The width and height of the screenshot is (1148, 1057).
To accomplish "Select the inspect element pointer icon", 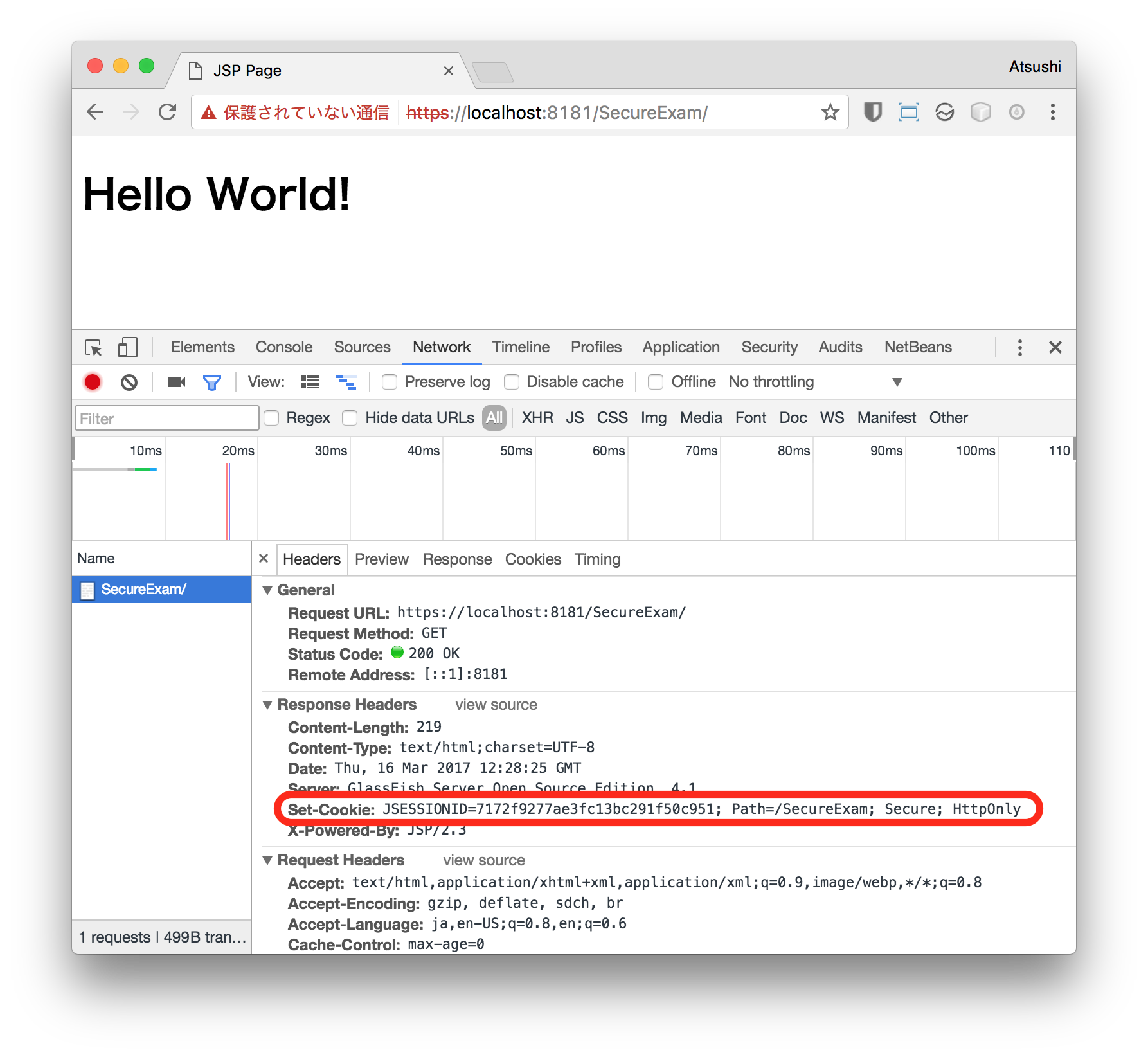I will pos(93,348).
